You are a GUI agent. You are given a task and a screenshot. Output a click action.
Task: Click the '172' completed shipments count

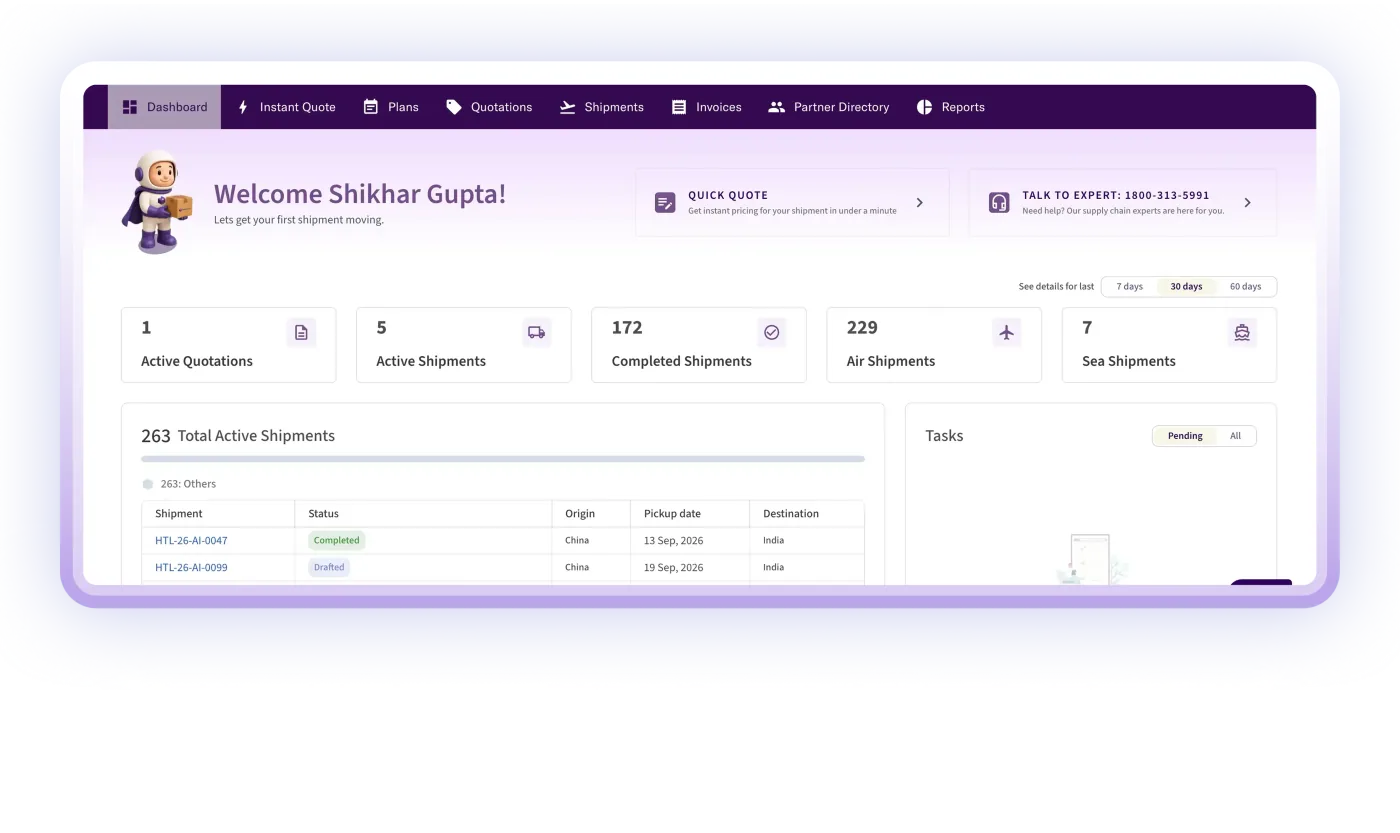coord(627,328)
